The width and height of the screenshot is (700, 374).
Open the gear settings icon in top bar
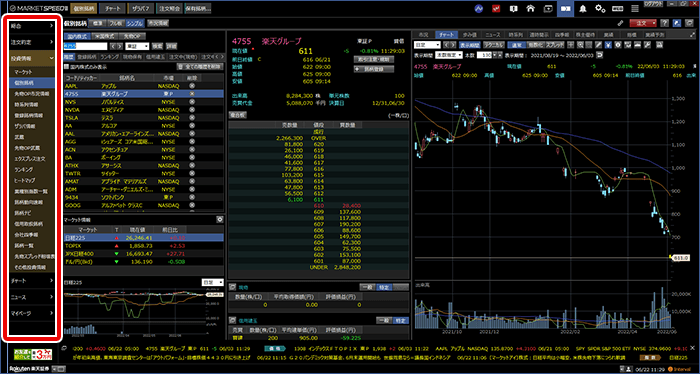[600, 8]
